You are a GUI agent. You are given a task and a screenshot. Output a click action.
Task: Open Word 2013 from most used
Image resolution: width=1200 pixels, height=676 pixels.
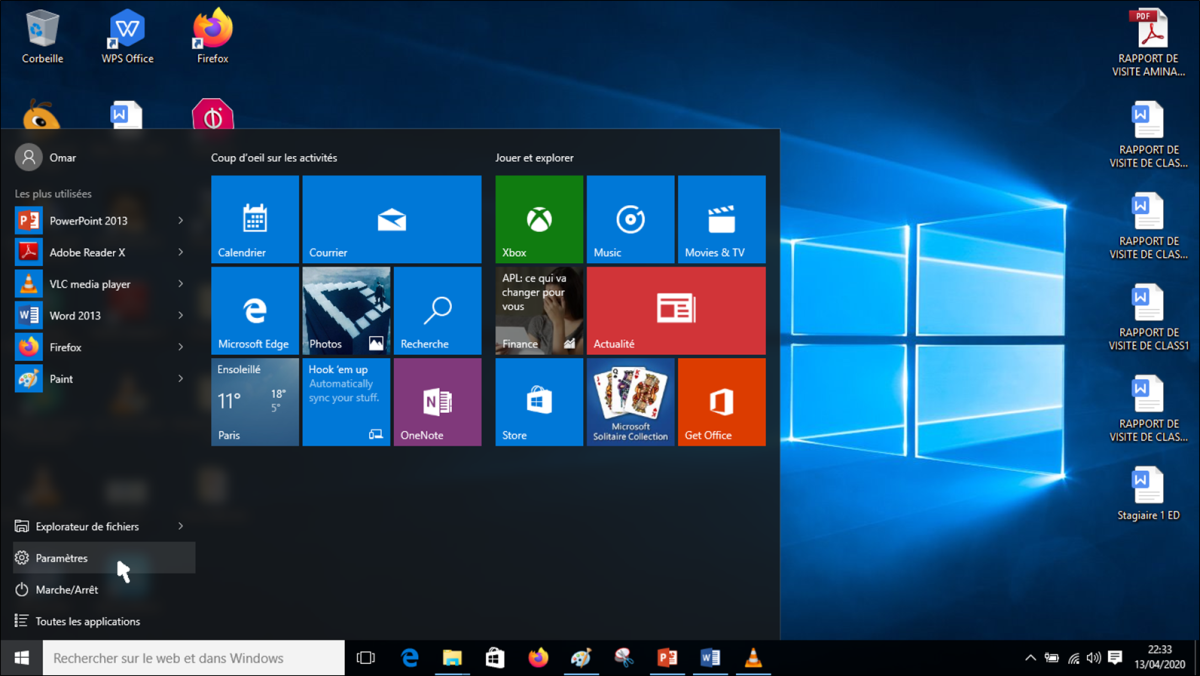click(103, 315)
